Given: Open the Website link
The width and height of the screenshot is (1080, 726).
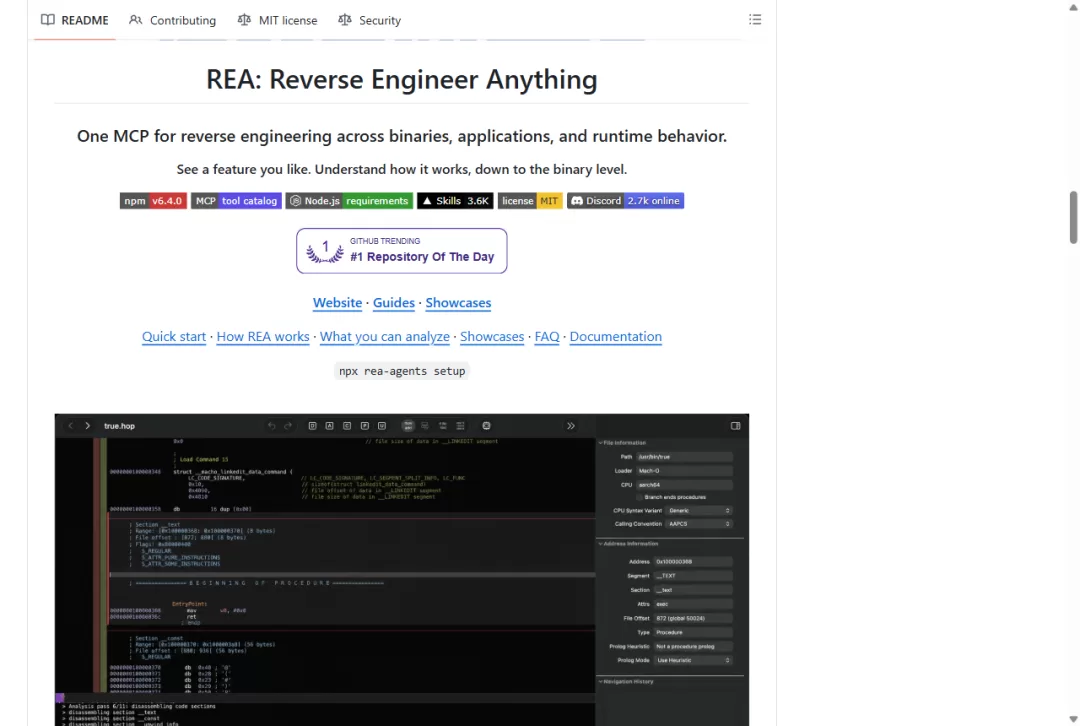Looking at the screenshot, I should pos(338,302).
